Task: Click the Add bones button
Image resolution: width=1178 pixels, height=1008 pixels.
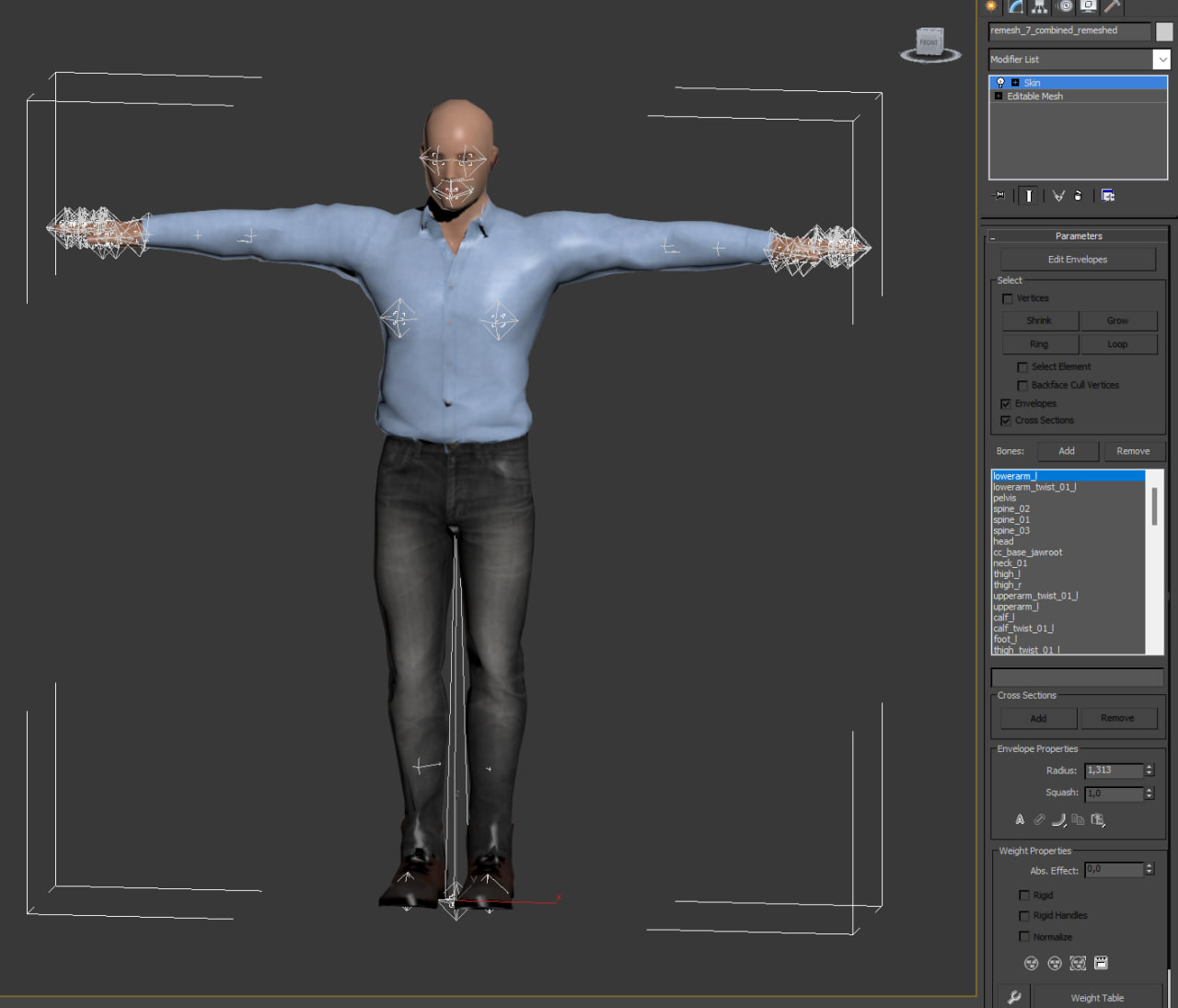Action: coord(1067,451)
